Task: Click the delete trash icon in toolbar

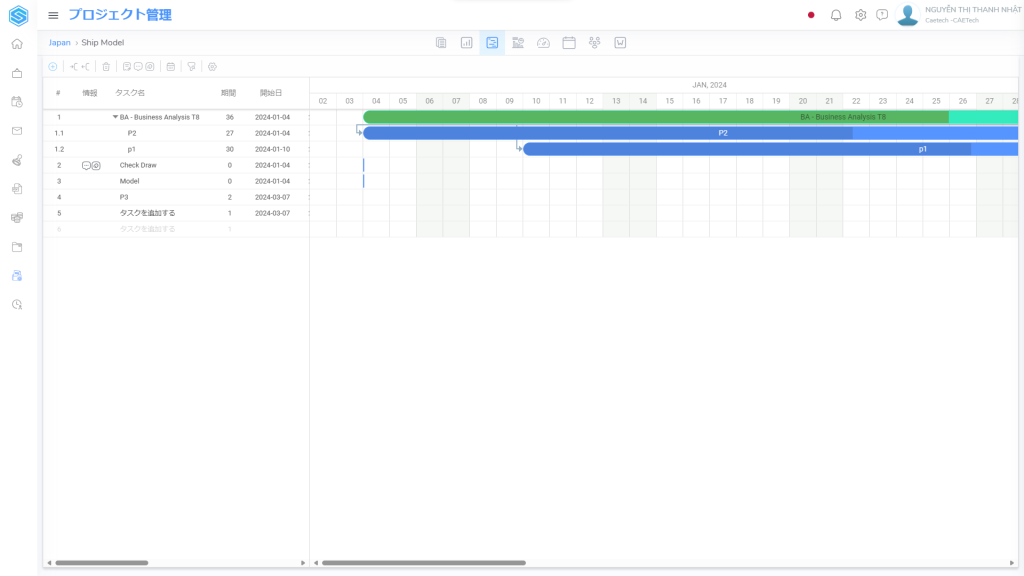Action: [x=106, y=67]
